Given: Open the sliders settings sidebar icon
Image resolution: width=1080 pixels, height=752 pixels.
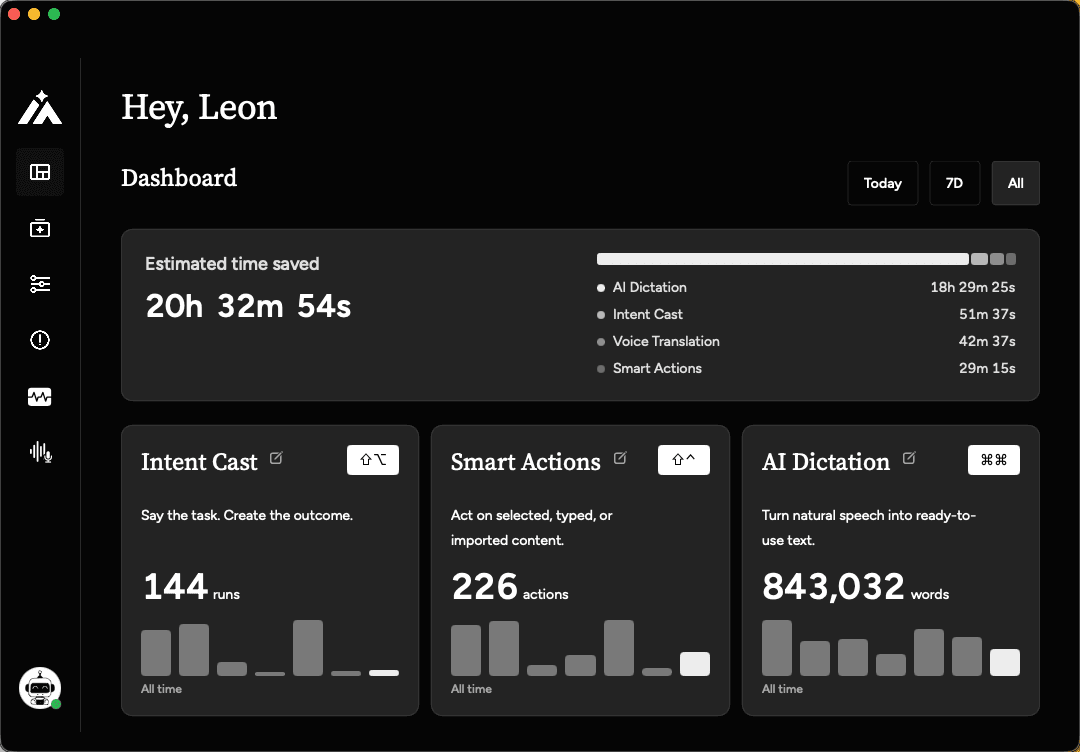Looking at the screenshot, I should 40,284.
